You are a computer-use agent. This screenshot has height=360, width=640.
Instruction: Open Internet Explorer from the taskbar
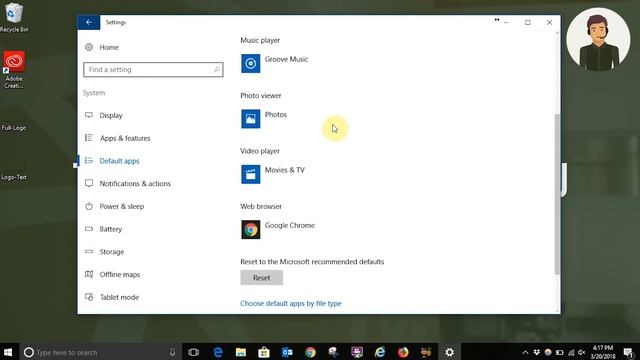pyautogui.click(x=380, y=352)
